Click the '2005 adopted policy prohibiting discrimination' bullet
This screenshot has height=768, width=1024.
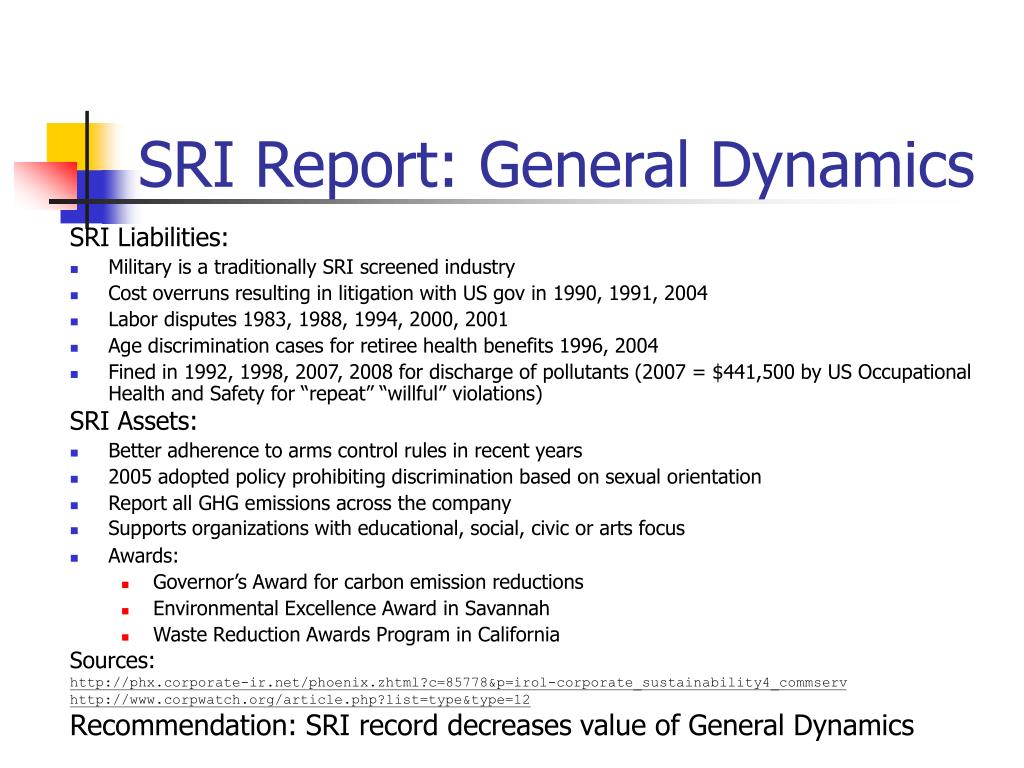(x=435, y=477)
